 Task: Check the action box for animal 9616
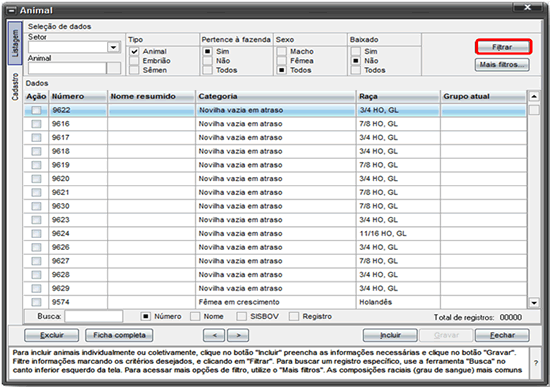pyautogui.click(x=36, y=124)
